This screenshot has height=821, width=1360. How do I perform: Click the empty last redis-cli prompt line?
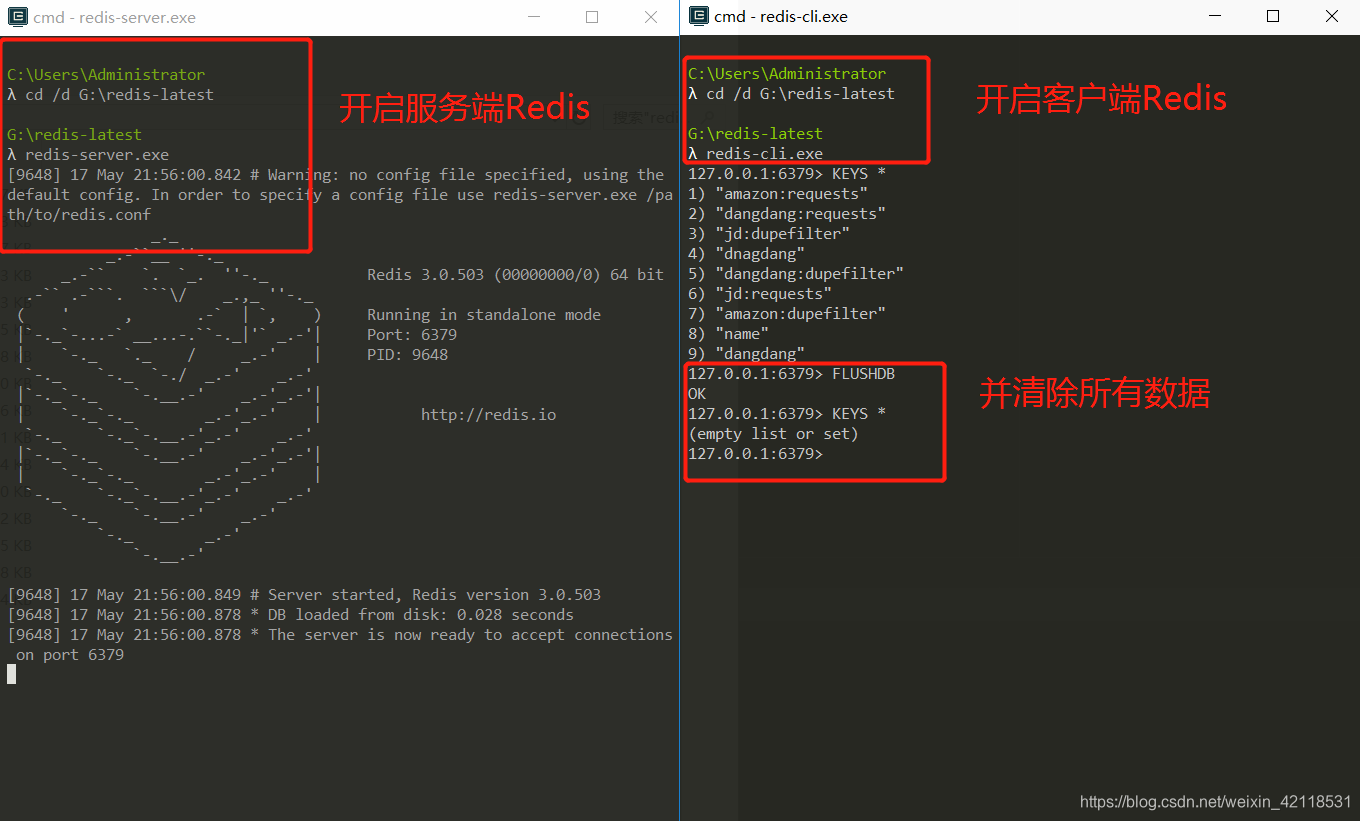(755, 453)
